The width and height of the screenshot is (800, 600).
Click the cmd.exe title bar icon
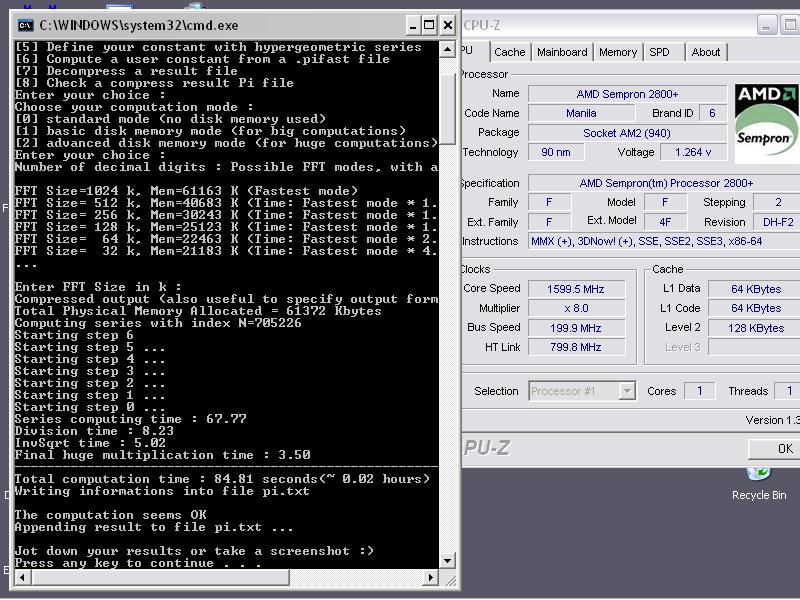pyautogui.click(x=25, y=25)
